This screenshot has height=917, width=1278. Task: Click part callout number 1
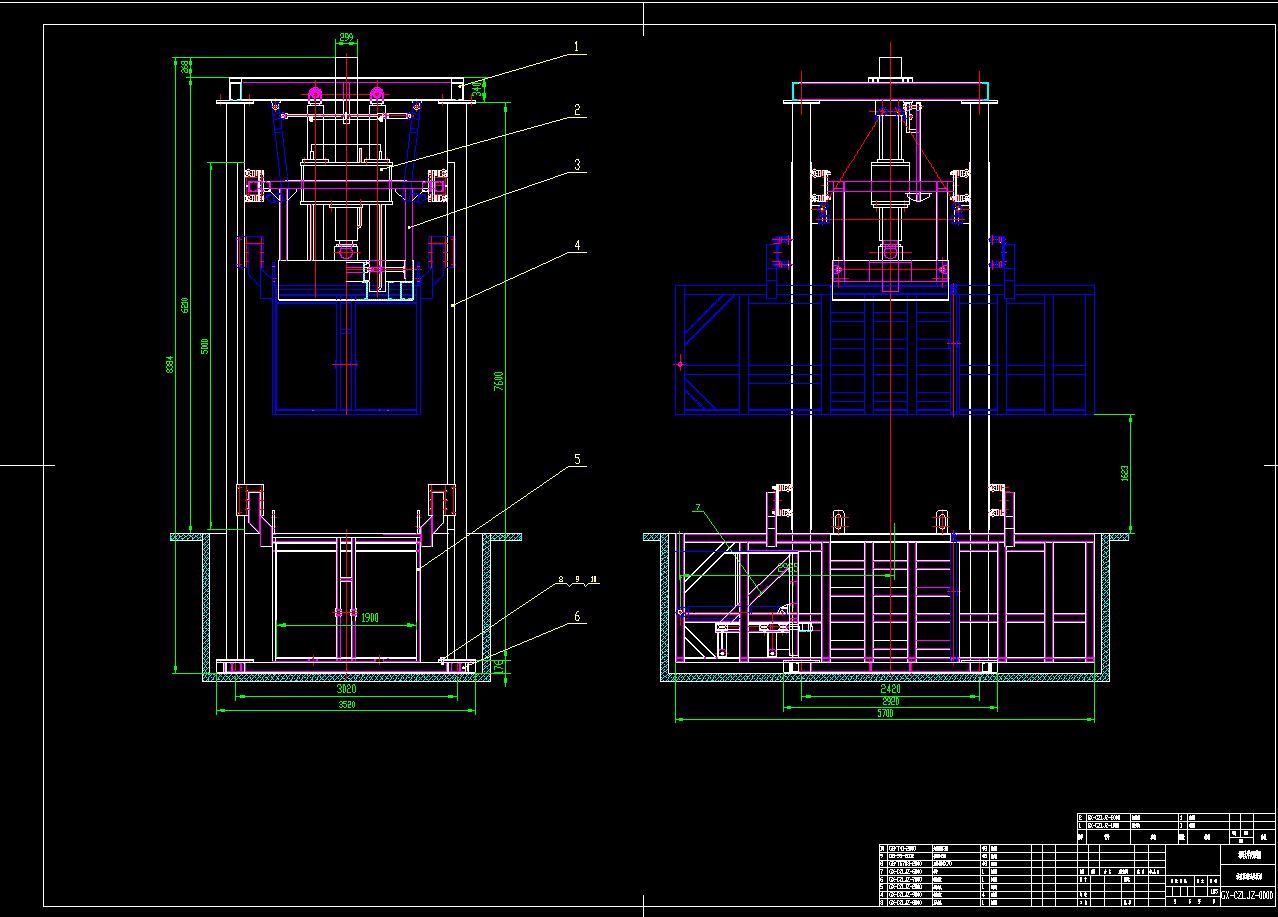click(576, 46)
